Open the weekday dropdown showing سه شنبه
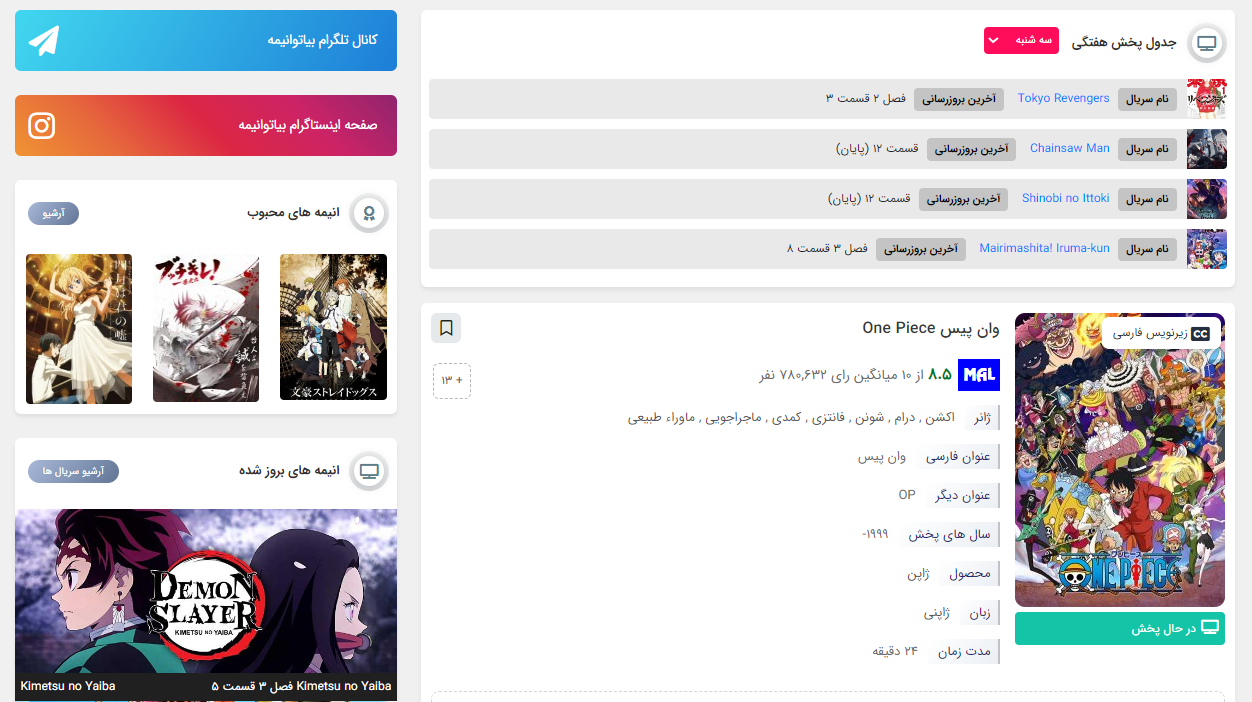 tap(1021, 40)
